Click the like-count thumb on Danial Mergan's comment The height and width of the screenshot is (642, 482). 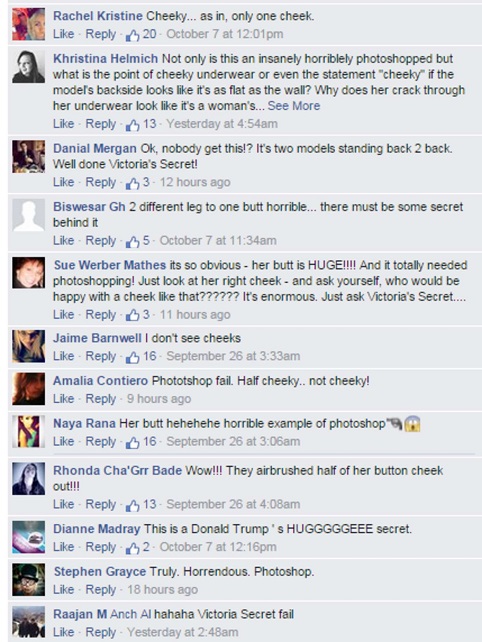click(x=132, y=183)
